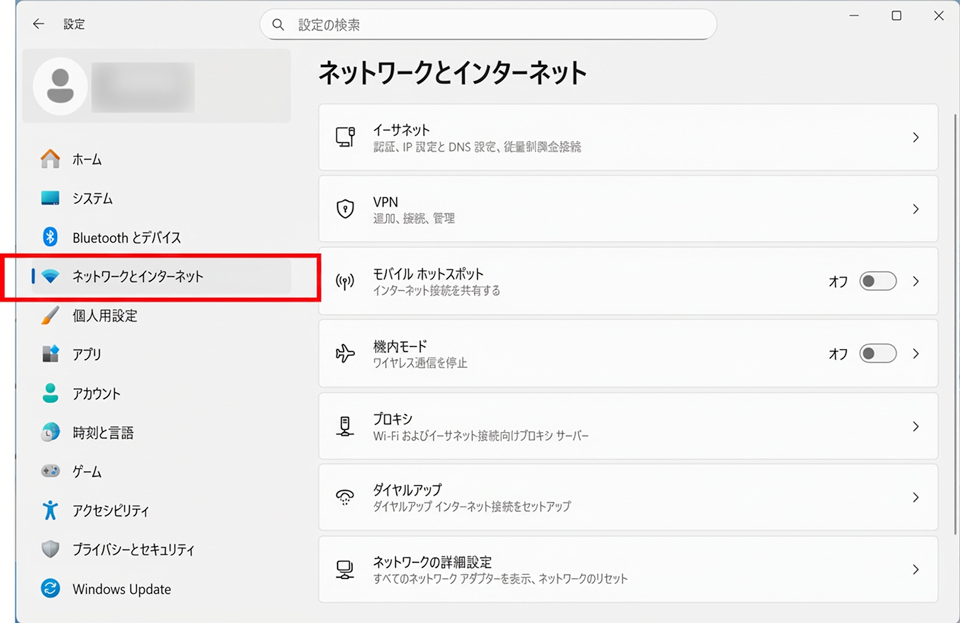Enable the 機内モード toggle switch
960x623 pixels.
tap(878, 354)
